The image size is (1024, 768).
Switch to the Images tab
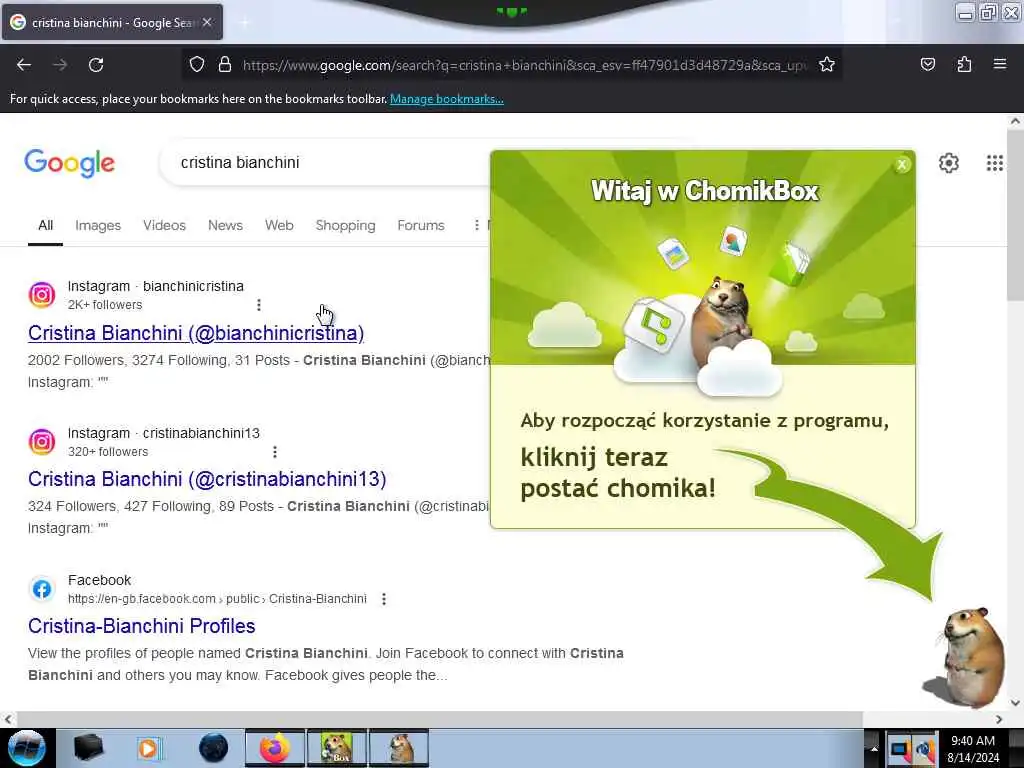click(98, 226)
